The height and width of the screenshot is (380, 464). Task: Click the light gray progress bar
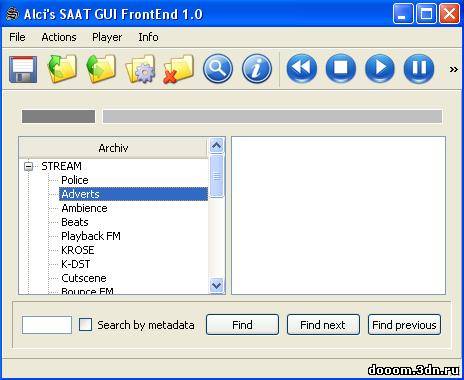click(x=272, y=117)
